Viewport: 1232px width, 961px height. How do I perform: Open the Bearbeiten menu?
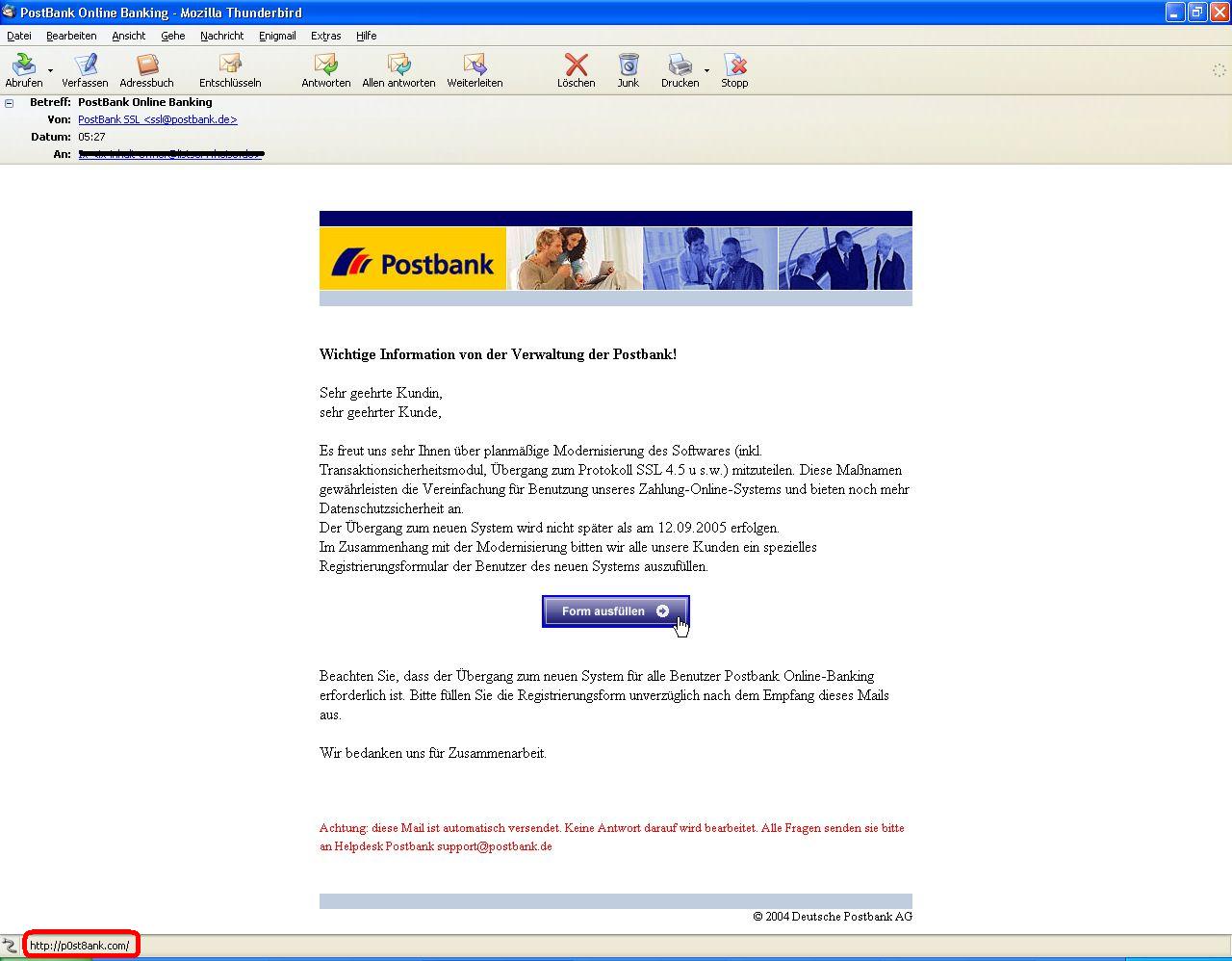pos(71,36)
